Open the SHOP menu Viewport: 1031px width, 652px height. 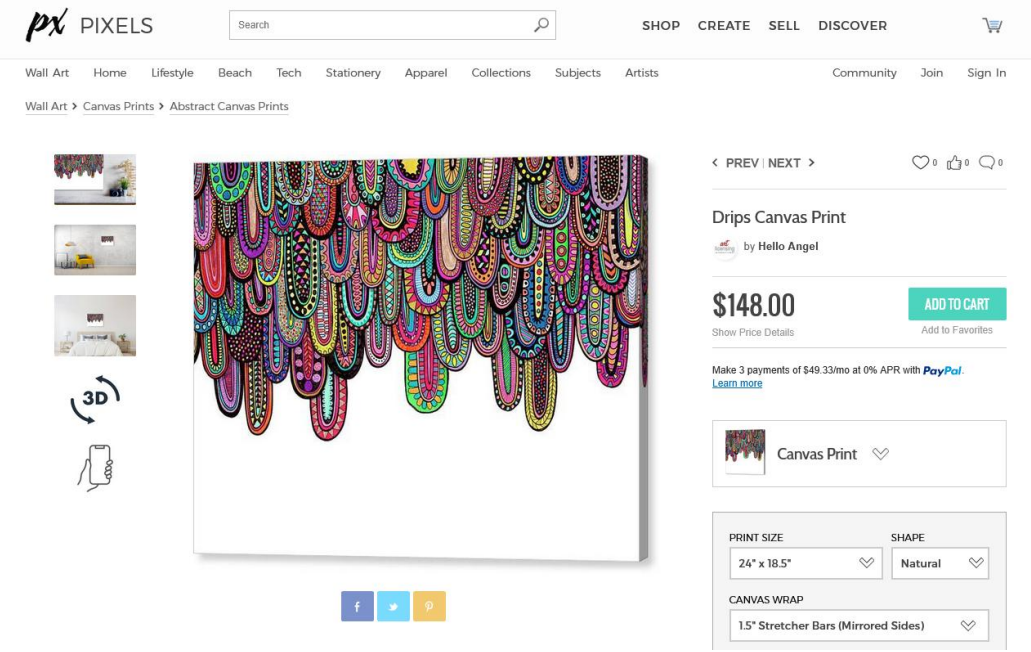pos(661,26)
